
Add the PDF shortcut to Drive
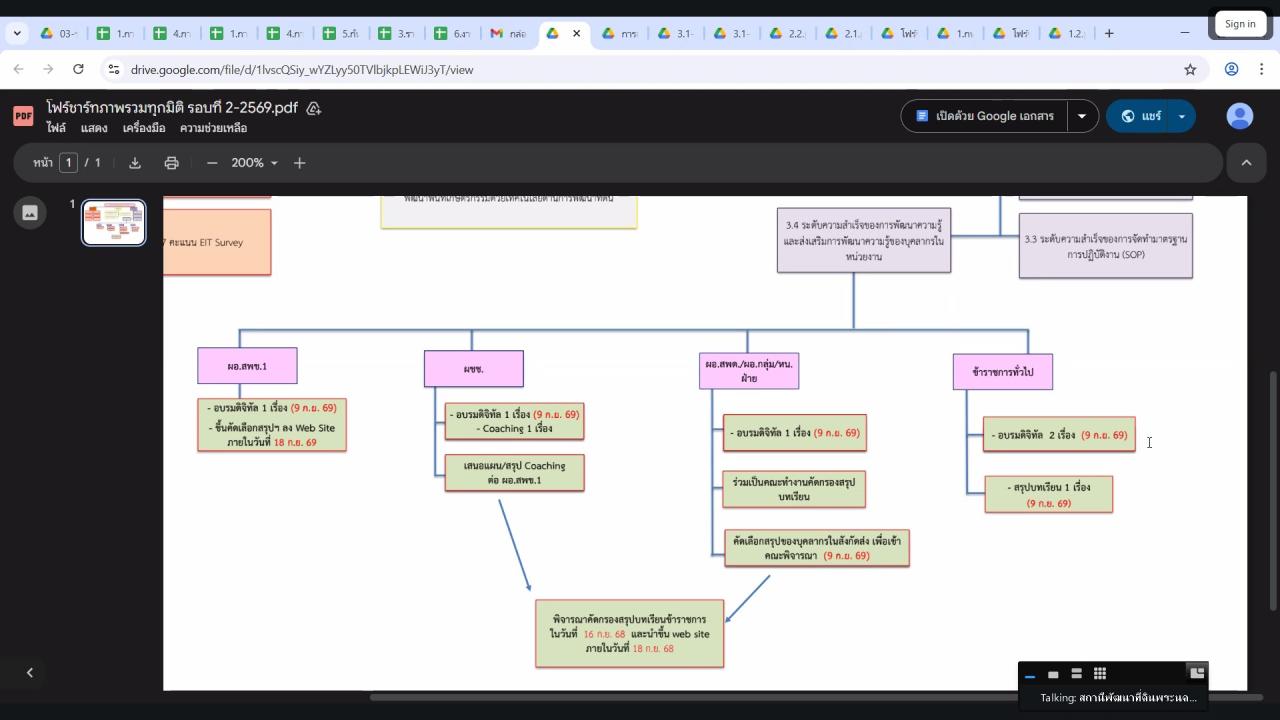[313, 108]
